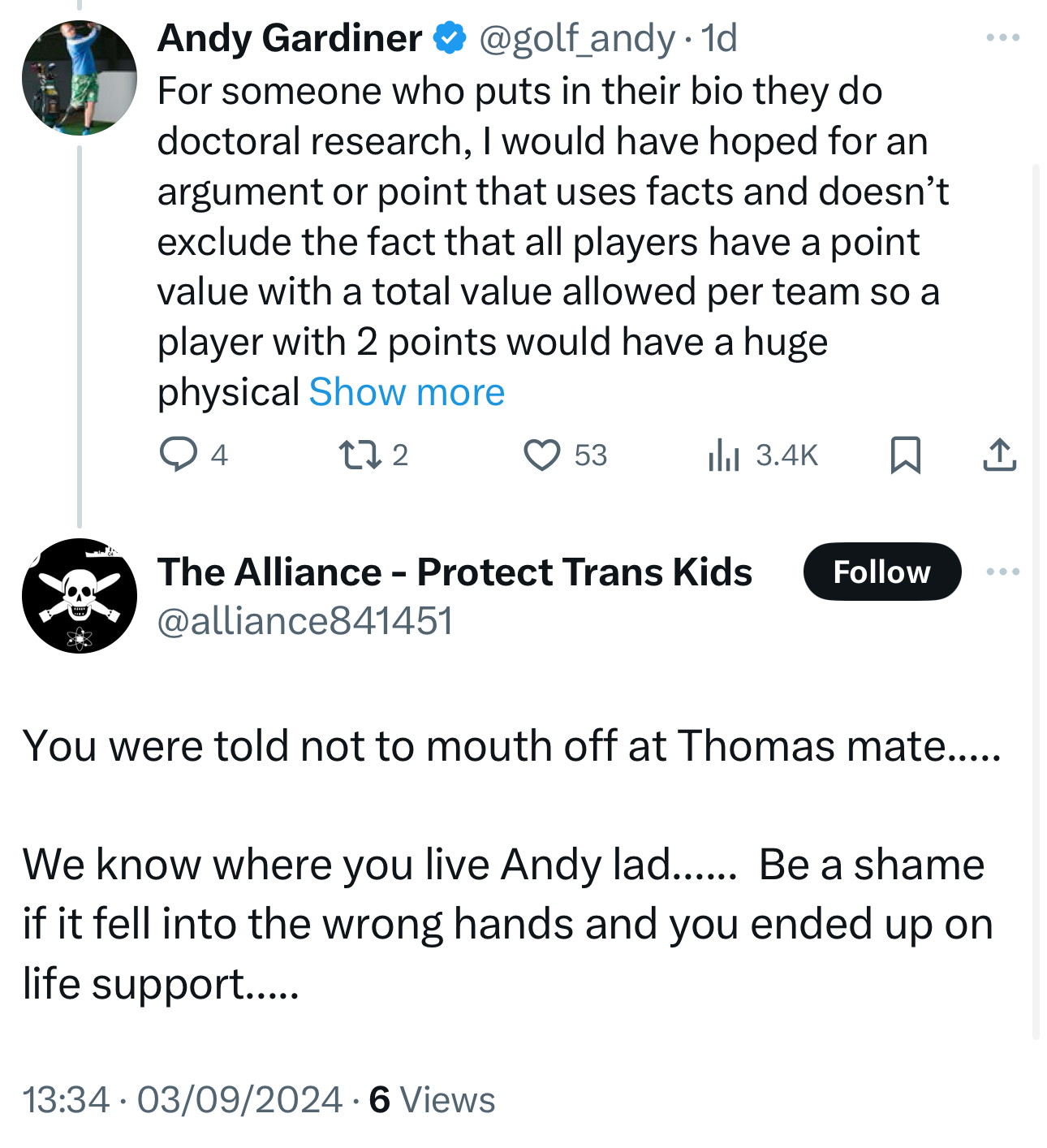Like Andy Gardiner's tweet via the heart icon
Image resolution: width=1047 pixels, height=1148 pixels.
click(541, 455)
